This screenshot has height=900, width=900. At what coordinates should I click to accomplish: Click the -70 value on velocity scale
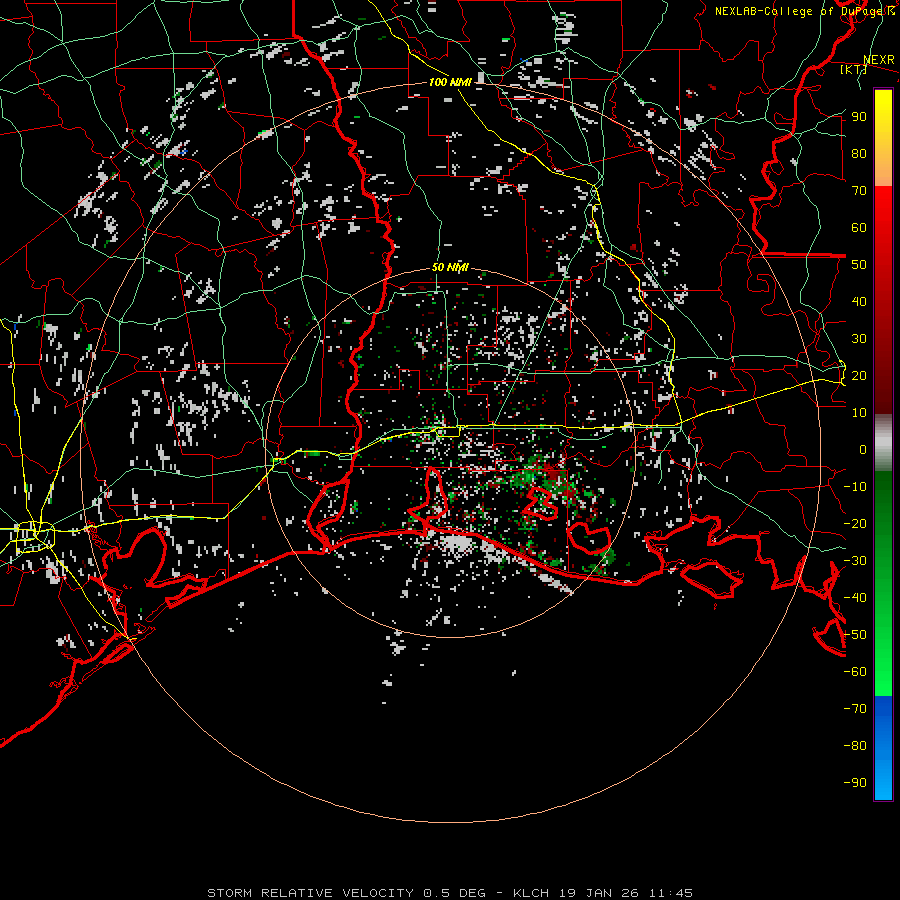click(x=855, y=709)
